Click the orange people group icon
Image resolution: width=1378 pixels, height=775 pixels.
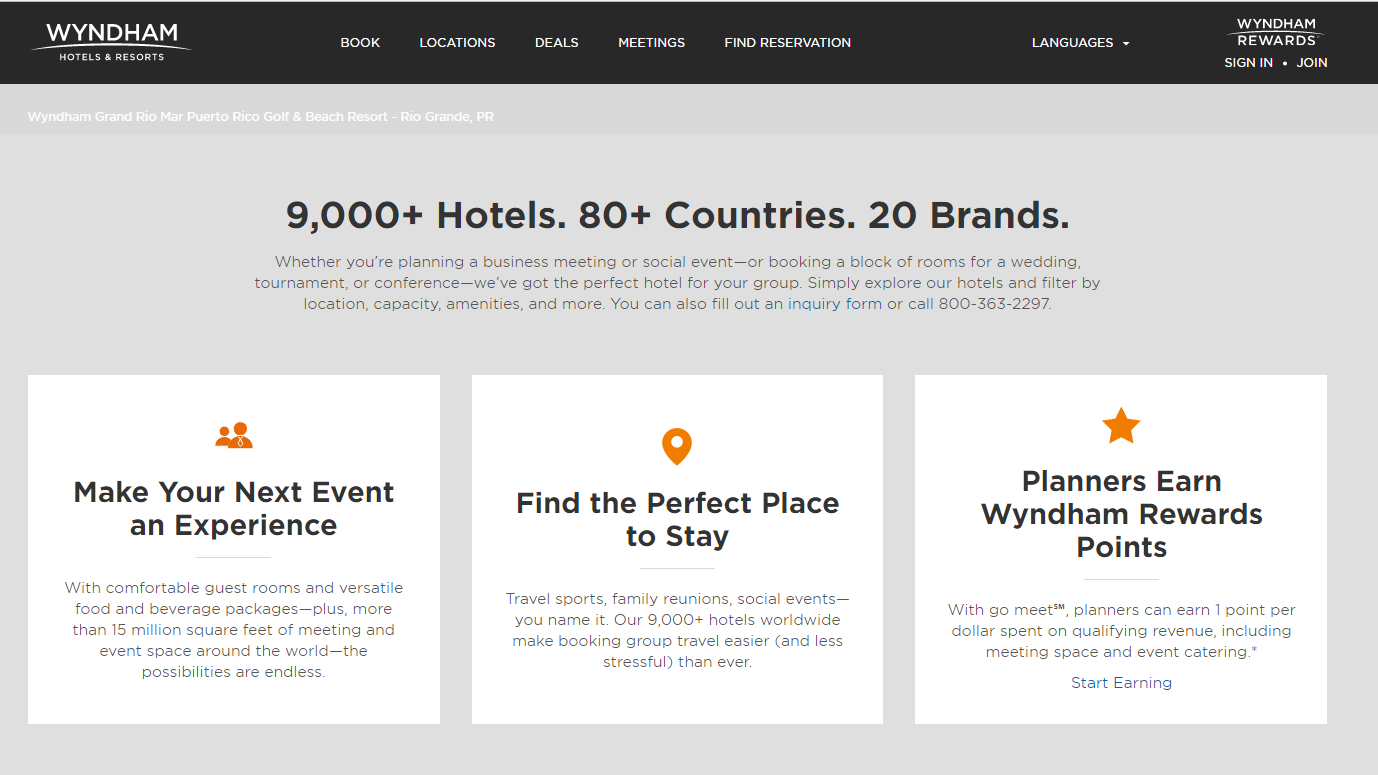[x=234, y=435]
